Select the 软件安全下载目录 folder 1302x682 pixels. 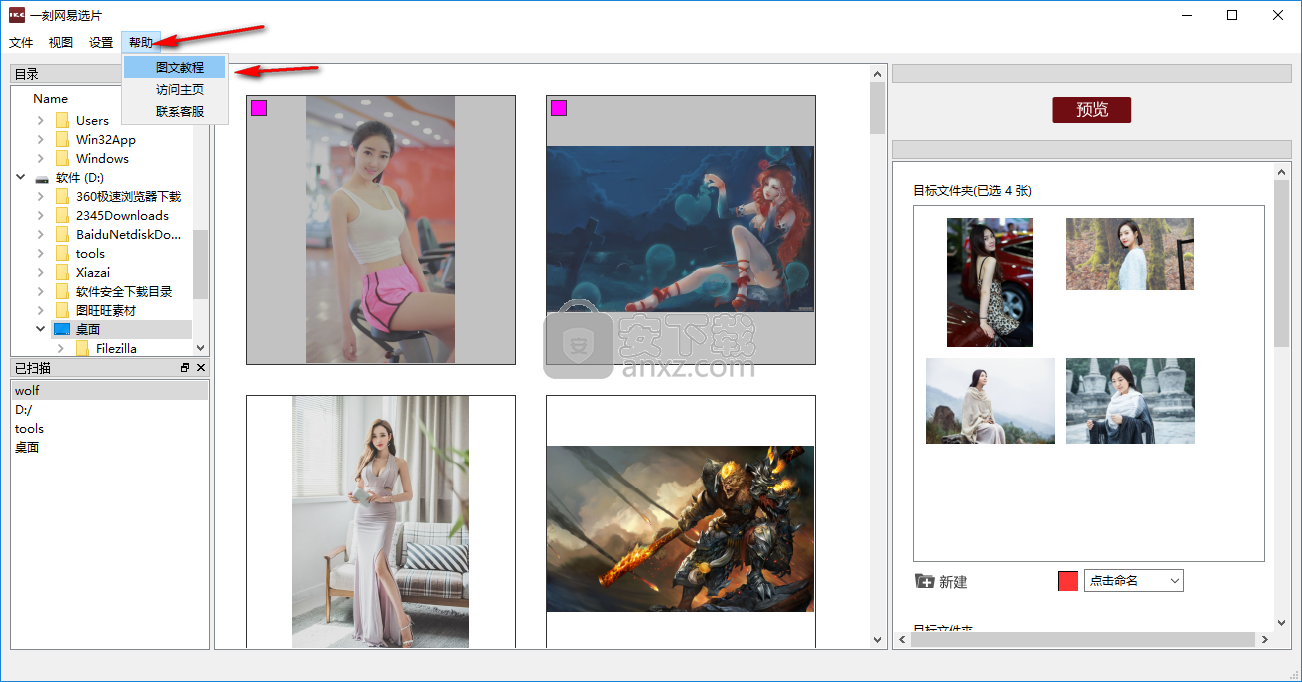pos(124,292)
